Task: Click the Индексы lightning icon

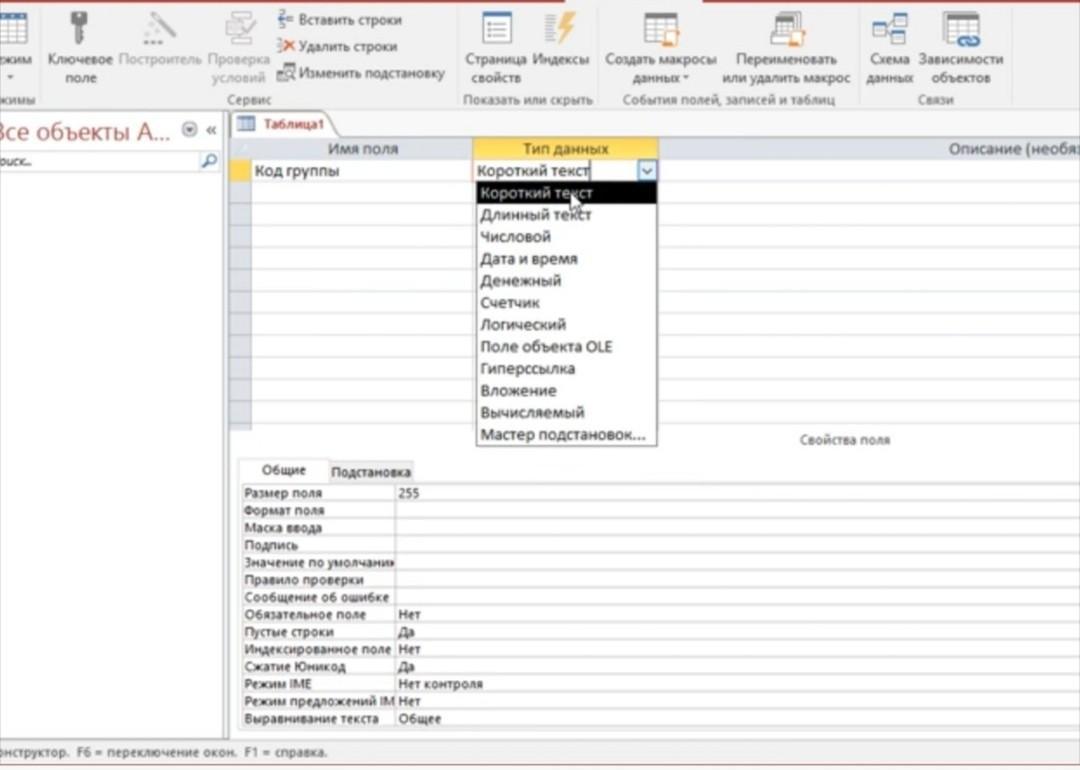Action: coord(560,29)
